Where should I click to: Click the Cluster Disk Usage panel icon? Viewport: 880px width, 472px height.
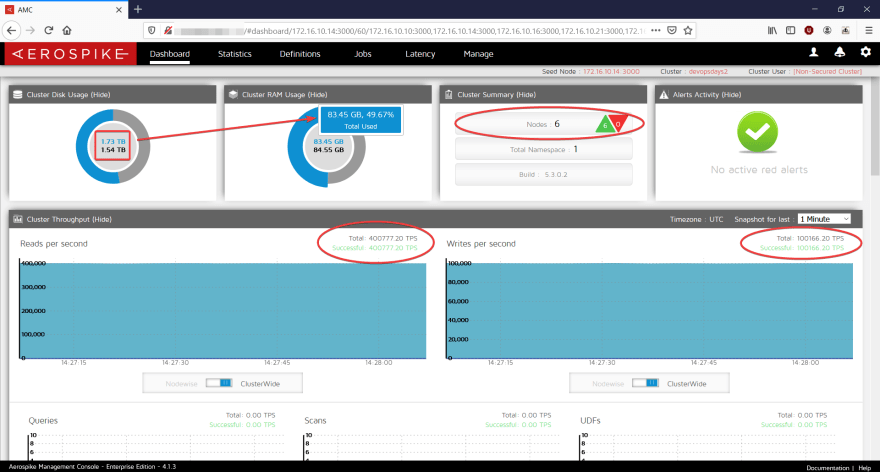(x=17, y=94)
